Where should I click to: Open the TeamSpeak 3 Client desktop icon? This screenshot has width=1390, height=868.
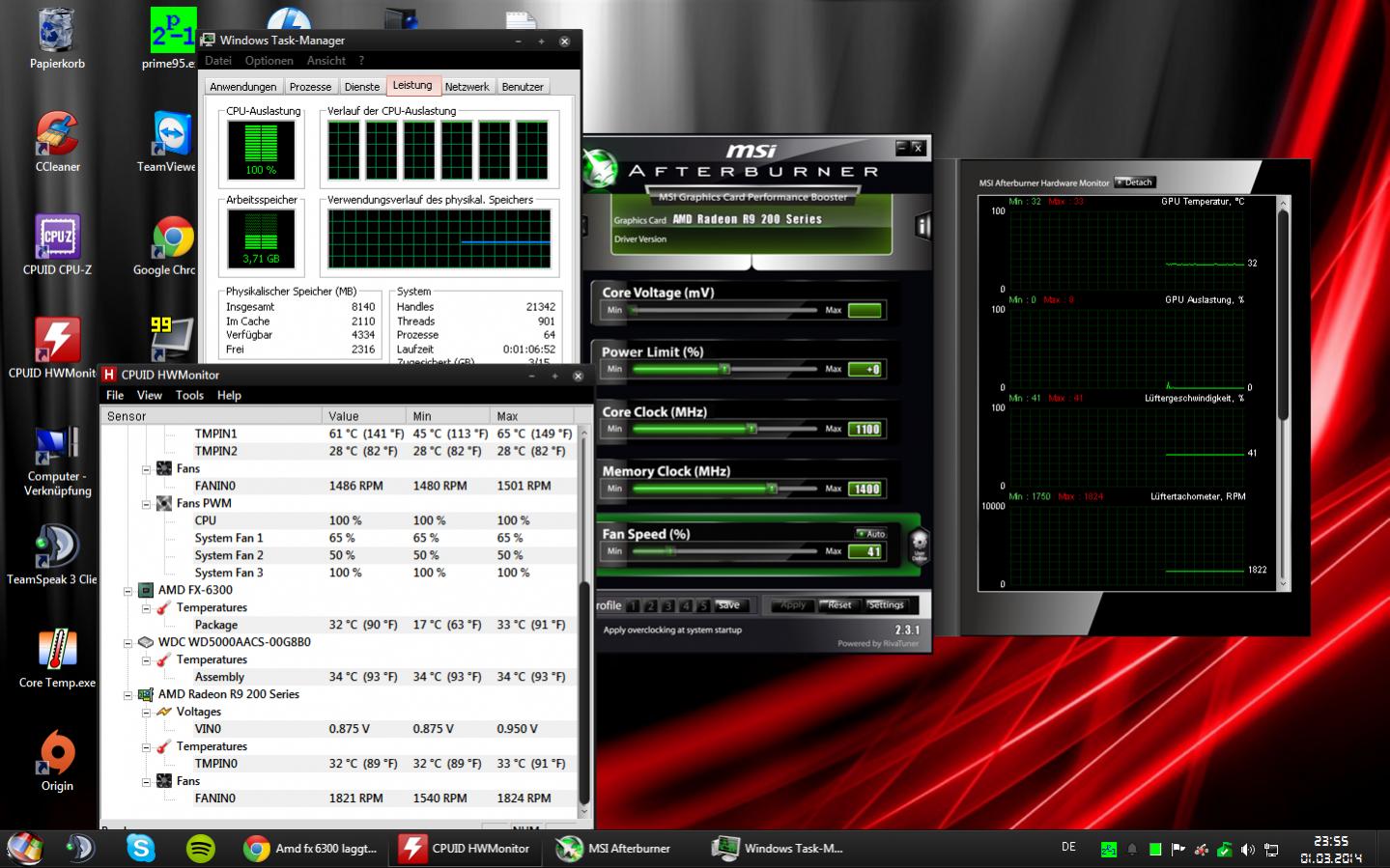[53, 554]
